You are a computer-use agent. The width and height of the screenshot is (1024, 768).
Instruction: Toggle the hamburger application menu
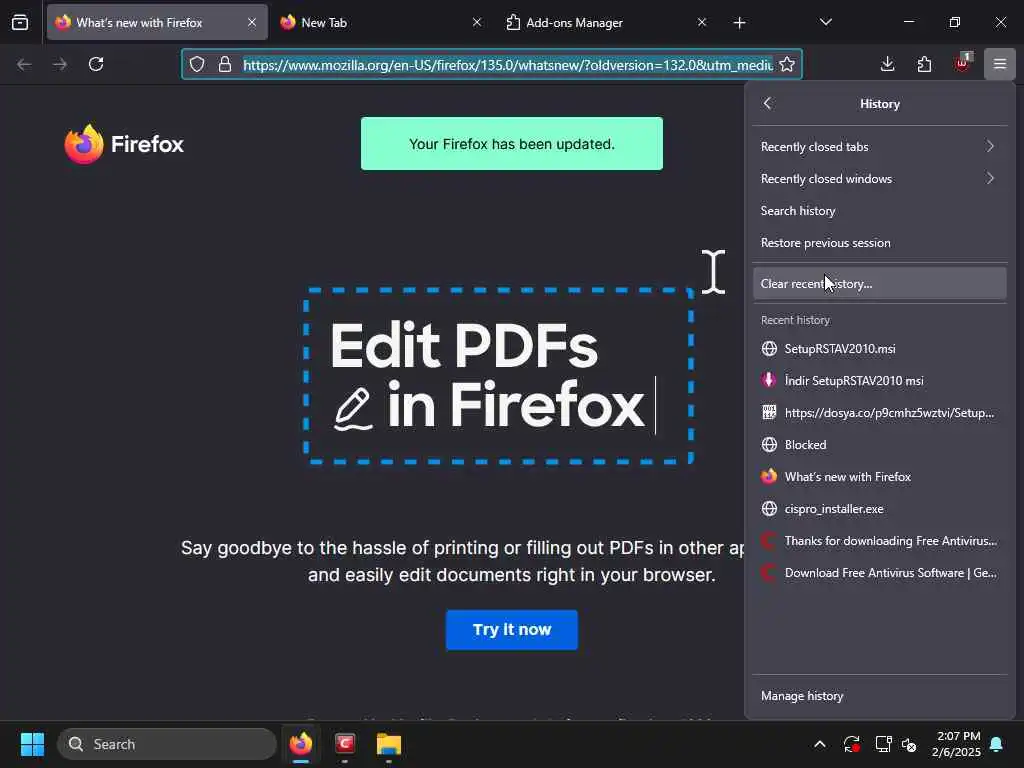tap(1000, 64)
